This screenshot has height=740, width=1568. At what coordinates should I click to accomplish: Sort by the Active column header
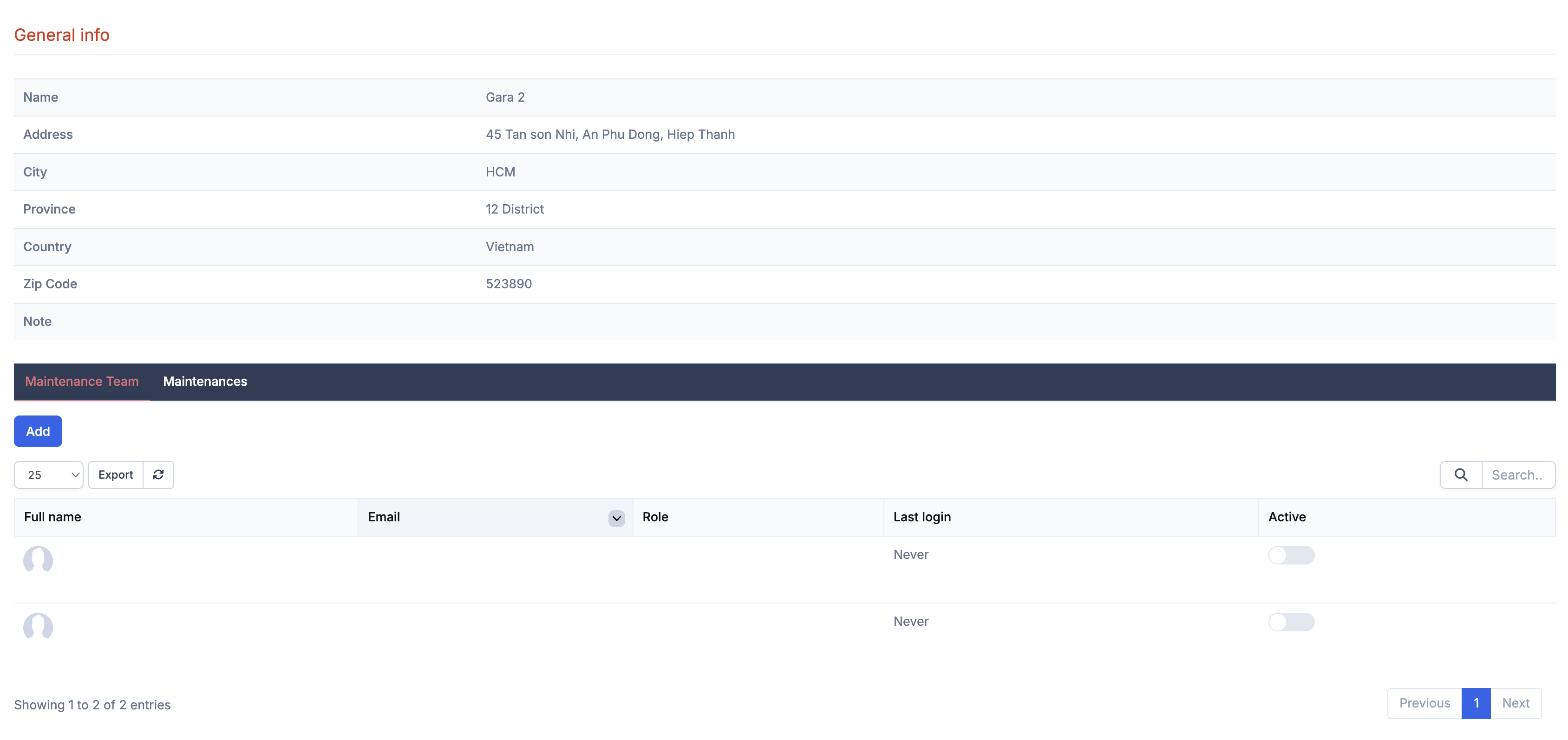click(1287, 517)
